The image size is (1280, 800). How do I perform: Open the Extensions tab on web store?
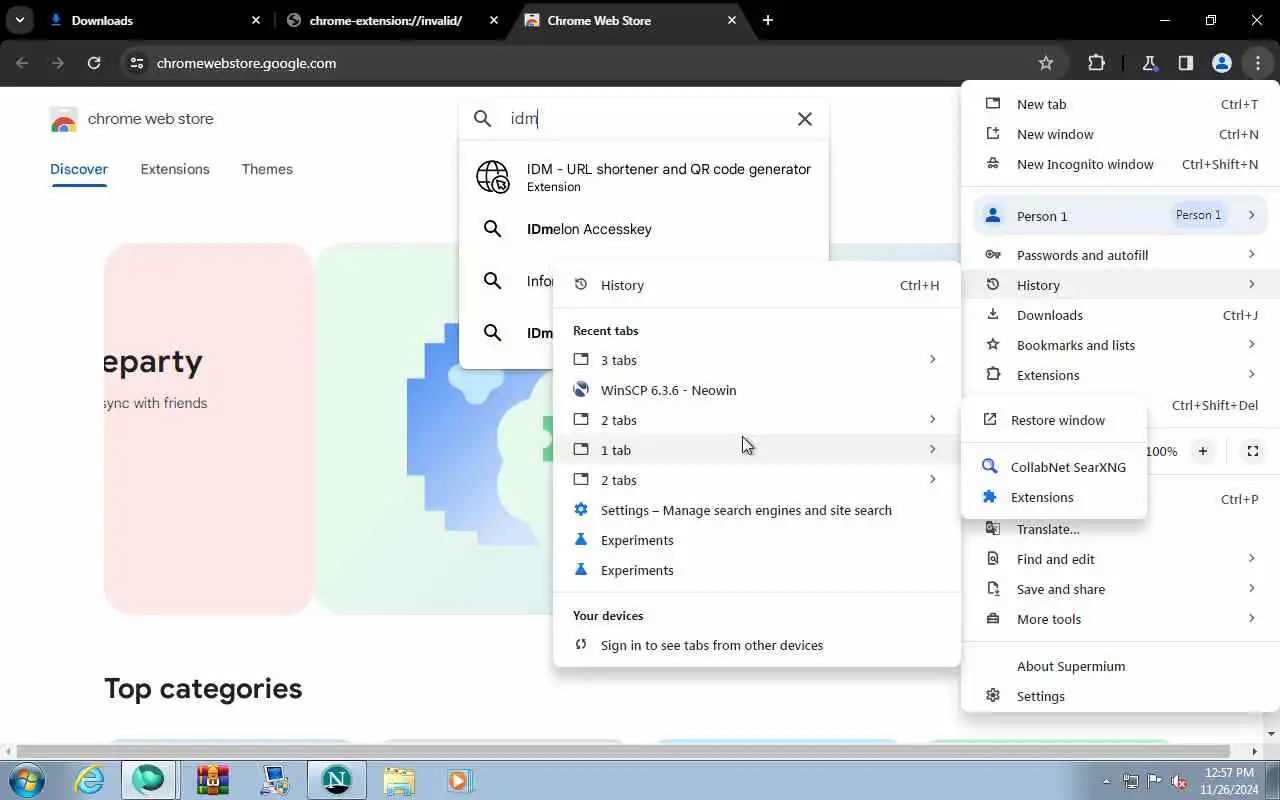tap(175, 169)
